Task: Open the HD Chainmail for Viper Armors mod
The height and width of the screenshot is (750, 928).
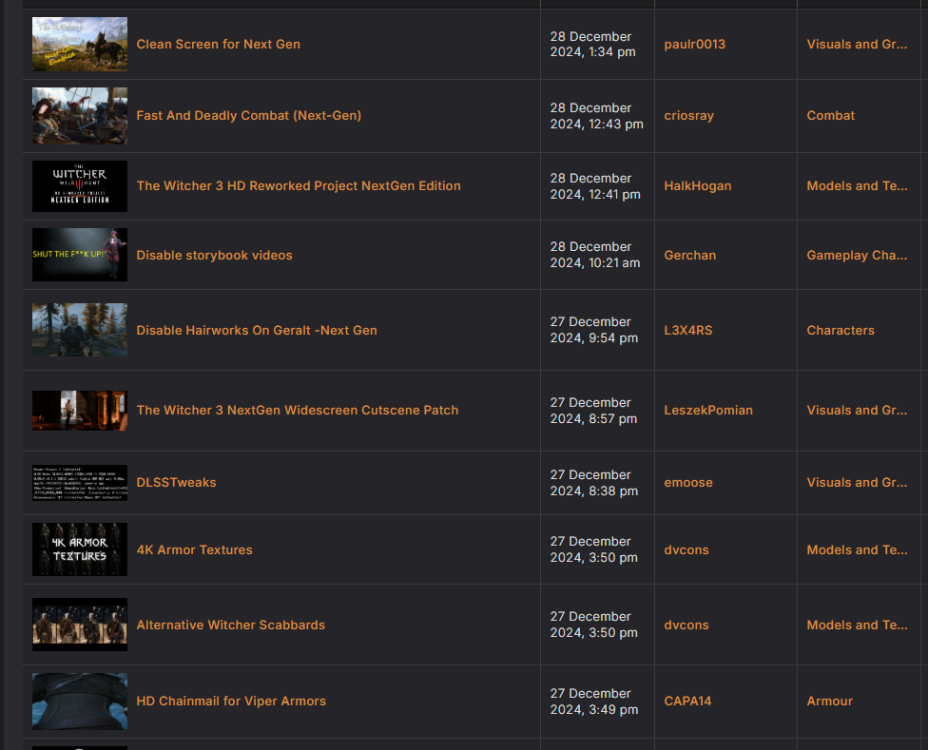Action: pyautogui.click(x=231, y=701)
